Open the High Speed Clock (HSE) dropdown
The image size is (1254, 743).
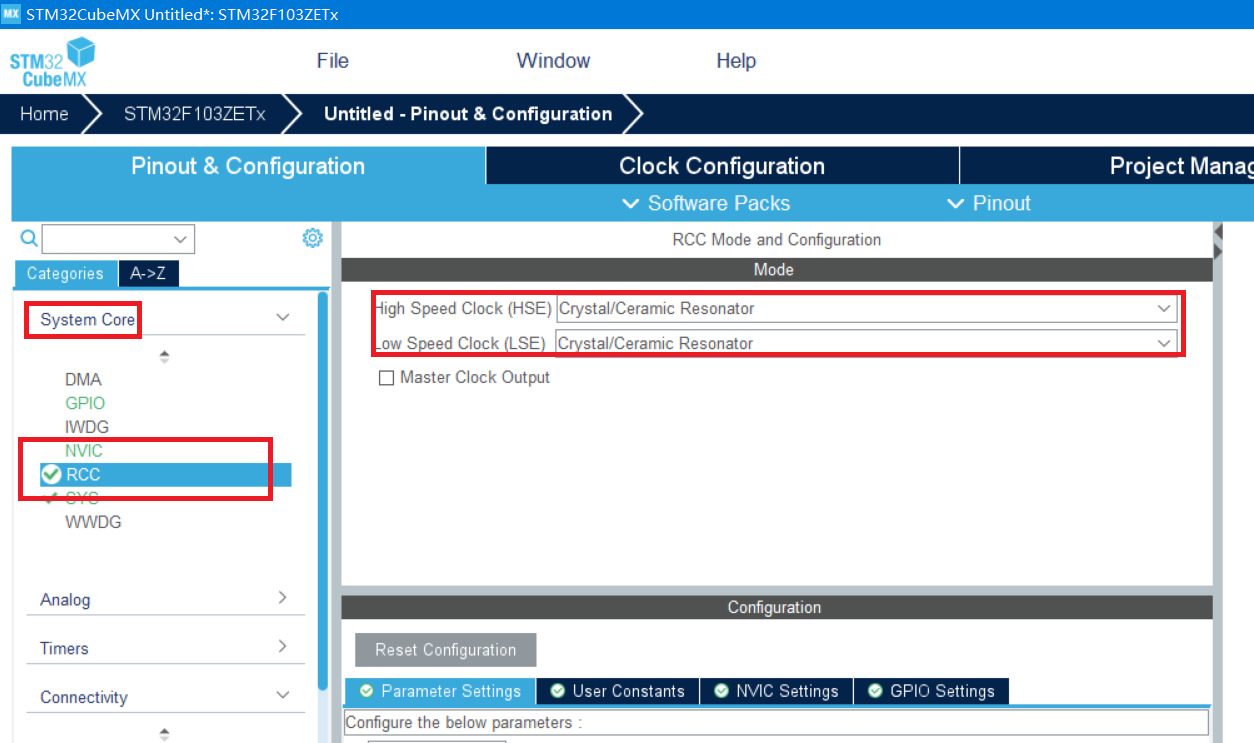coord(867,309)
